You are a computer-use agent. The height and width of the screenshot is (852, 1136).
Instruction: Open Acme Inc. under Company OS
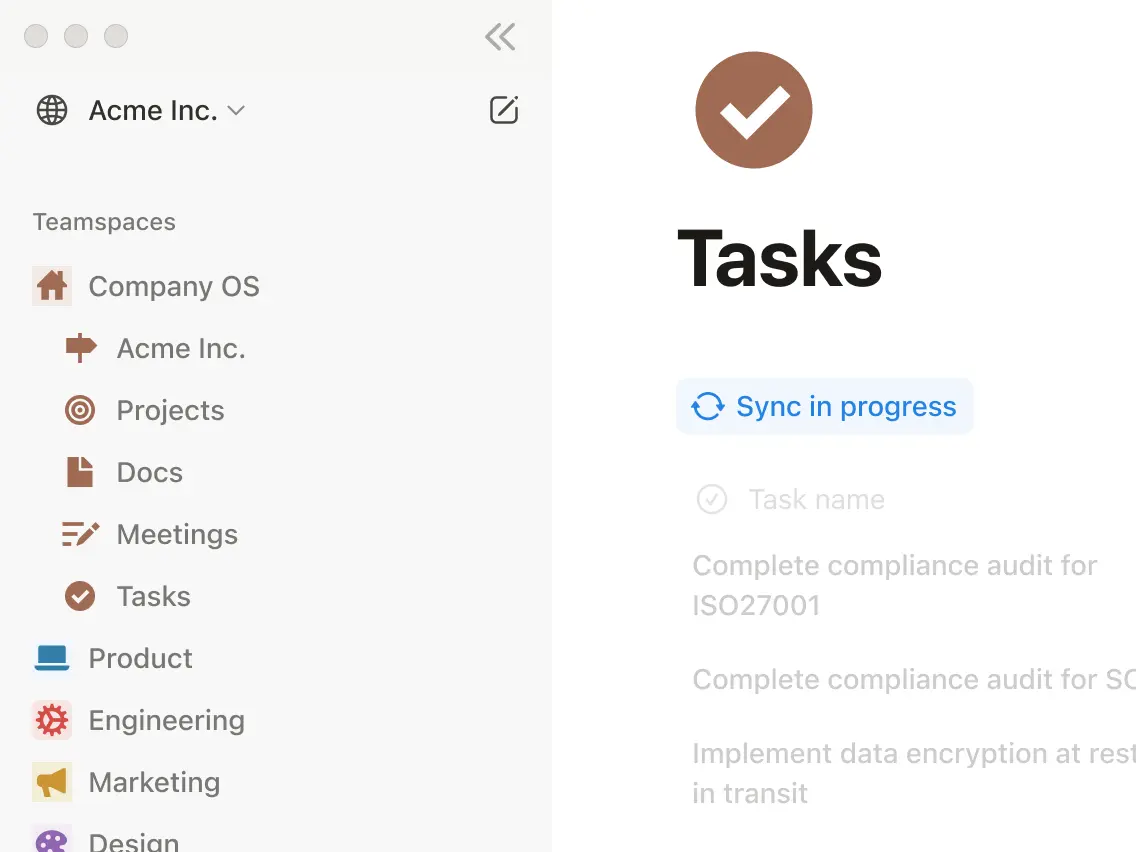(180, 348)
